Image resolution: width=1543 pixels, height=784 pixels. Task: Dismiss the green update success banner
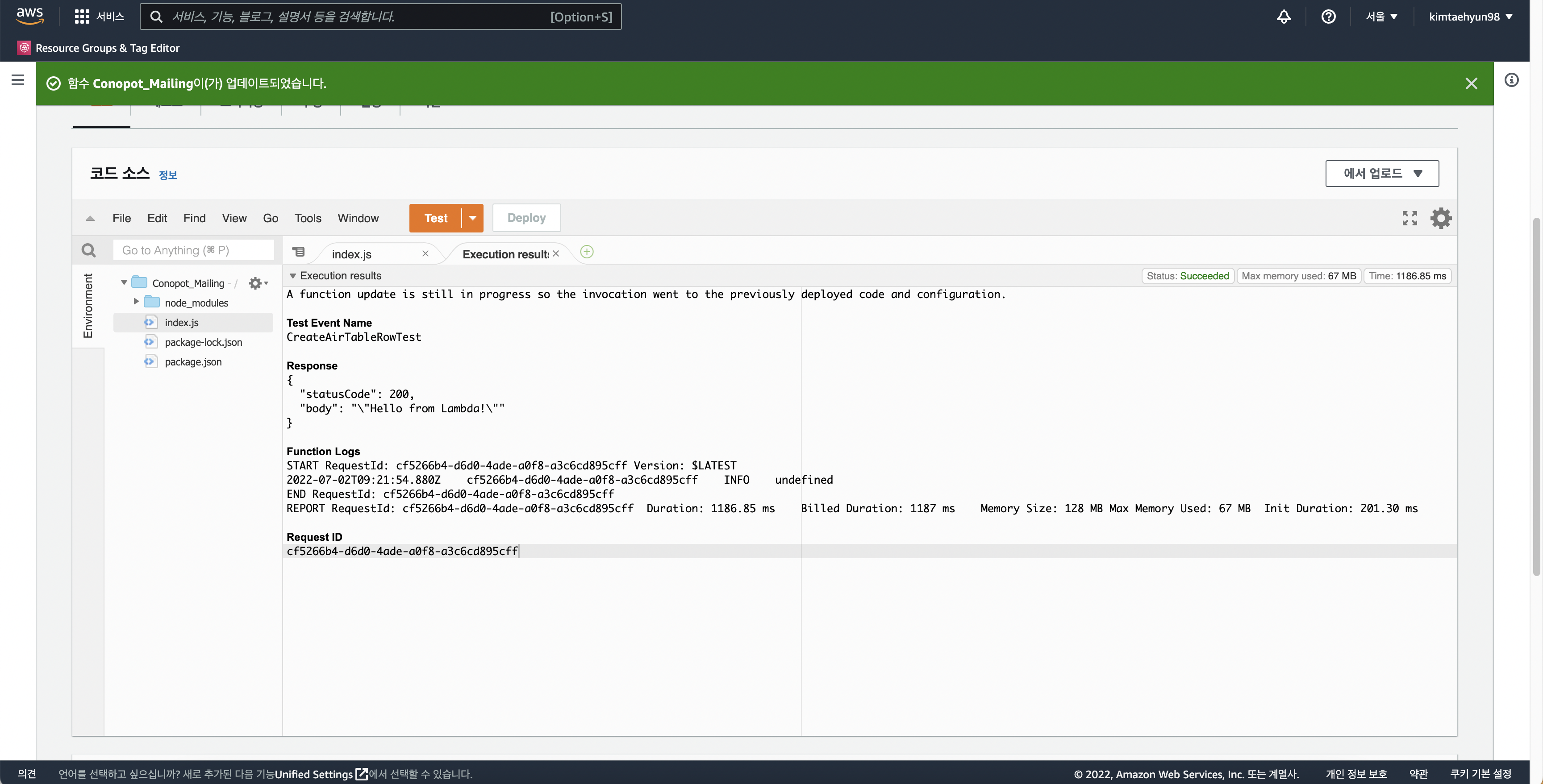[1471, 83]
